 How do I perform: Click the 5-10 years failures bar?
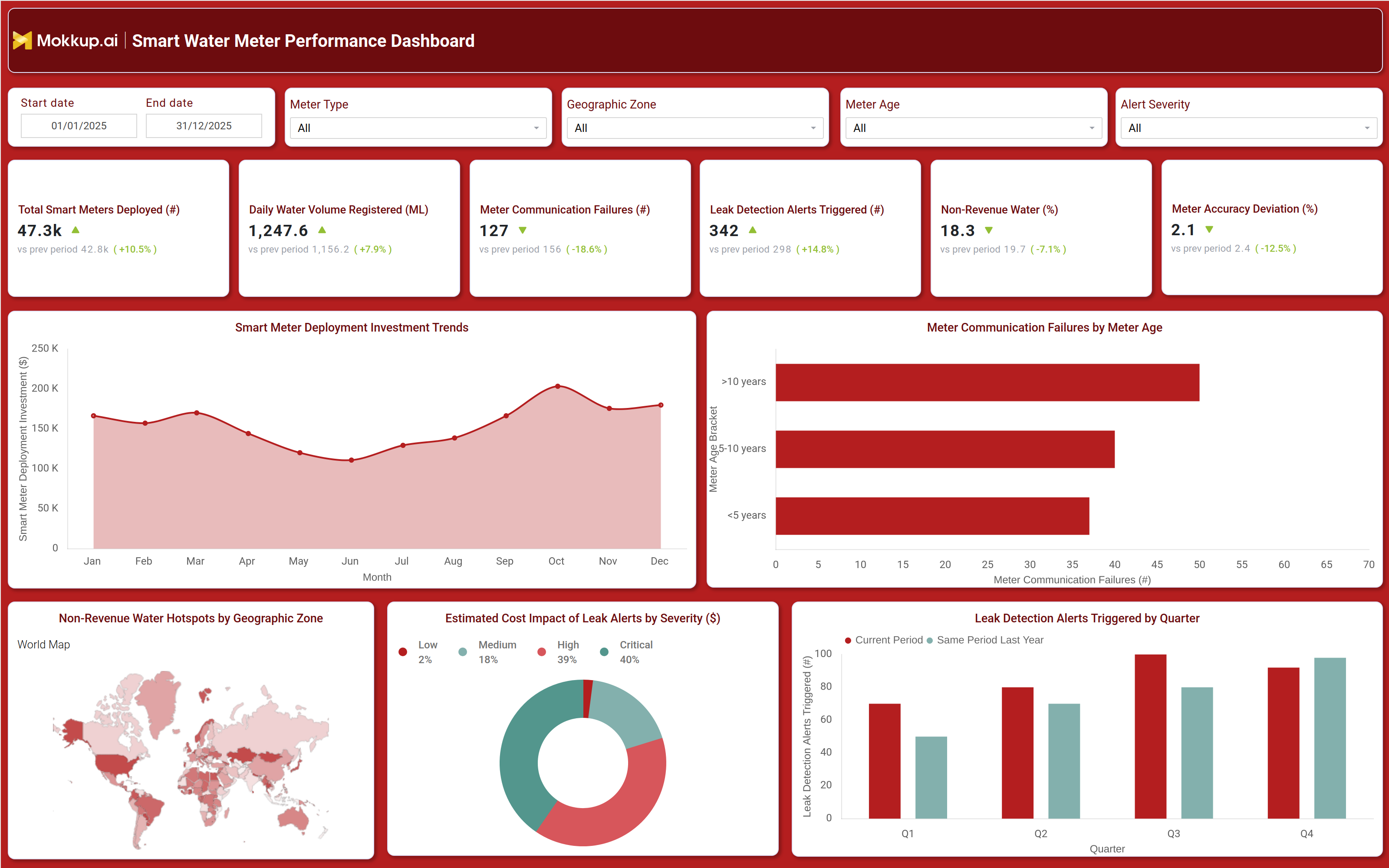click(x=945, y=450)
